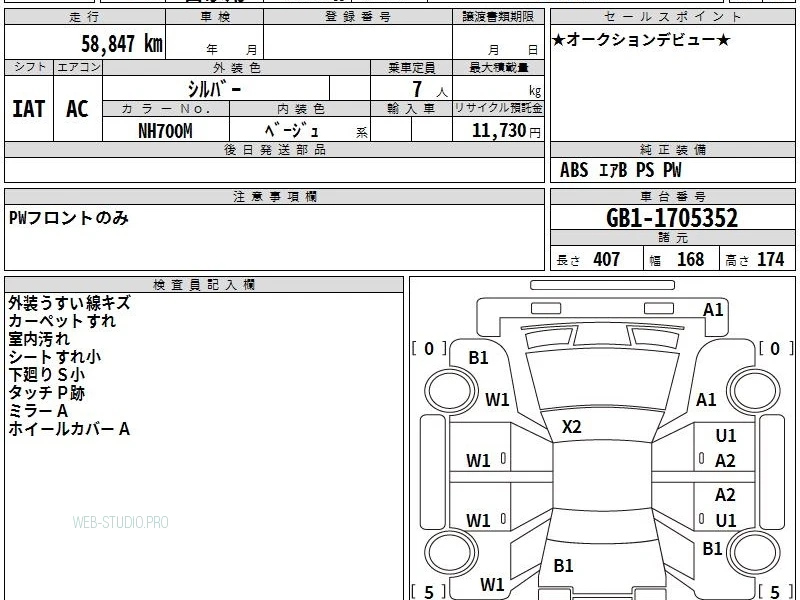The height and width of the screenshot is (600, 800).
Task: Select the mileage value 58,847 km
Action: [122, 44]
